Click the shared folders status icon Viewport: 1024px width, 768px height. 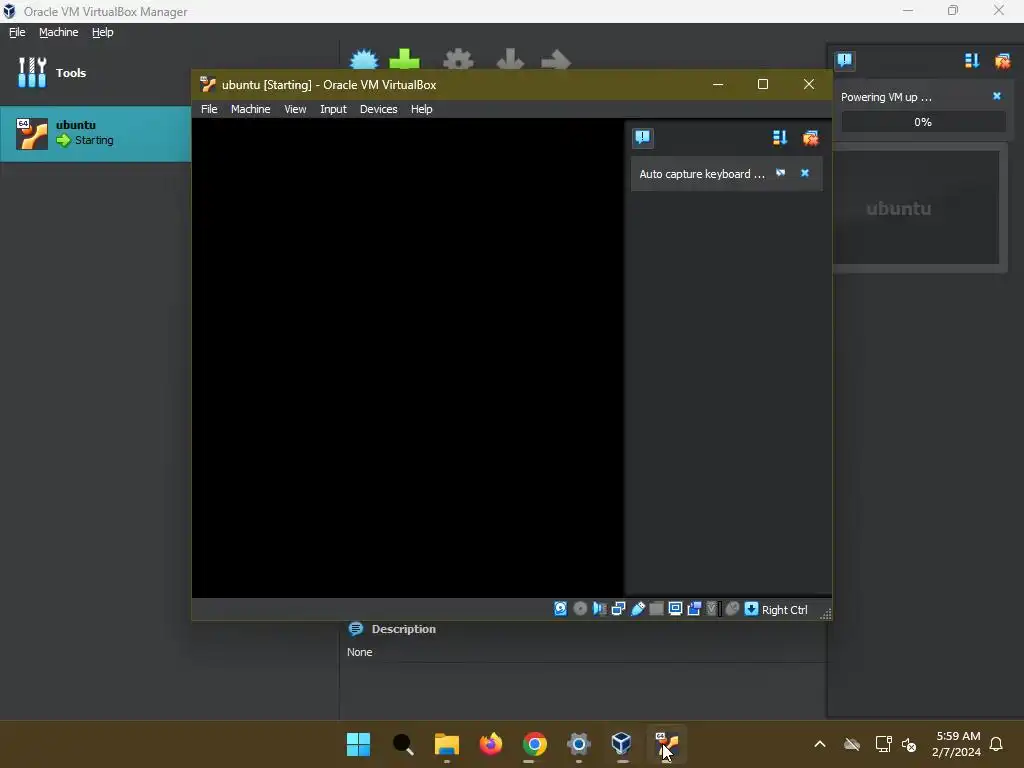coord(656,609)
